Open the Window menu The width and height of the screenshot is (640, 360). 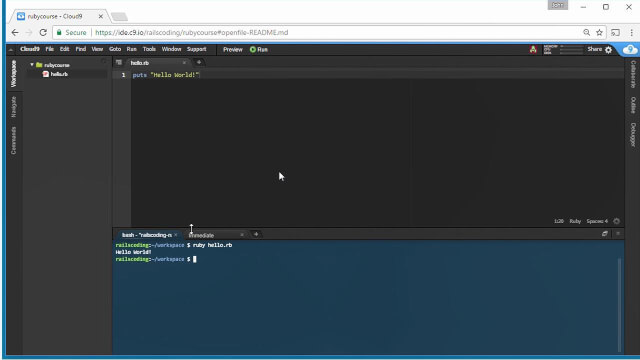[171, 49]
